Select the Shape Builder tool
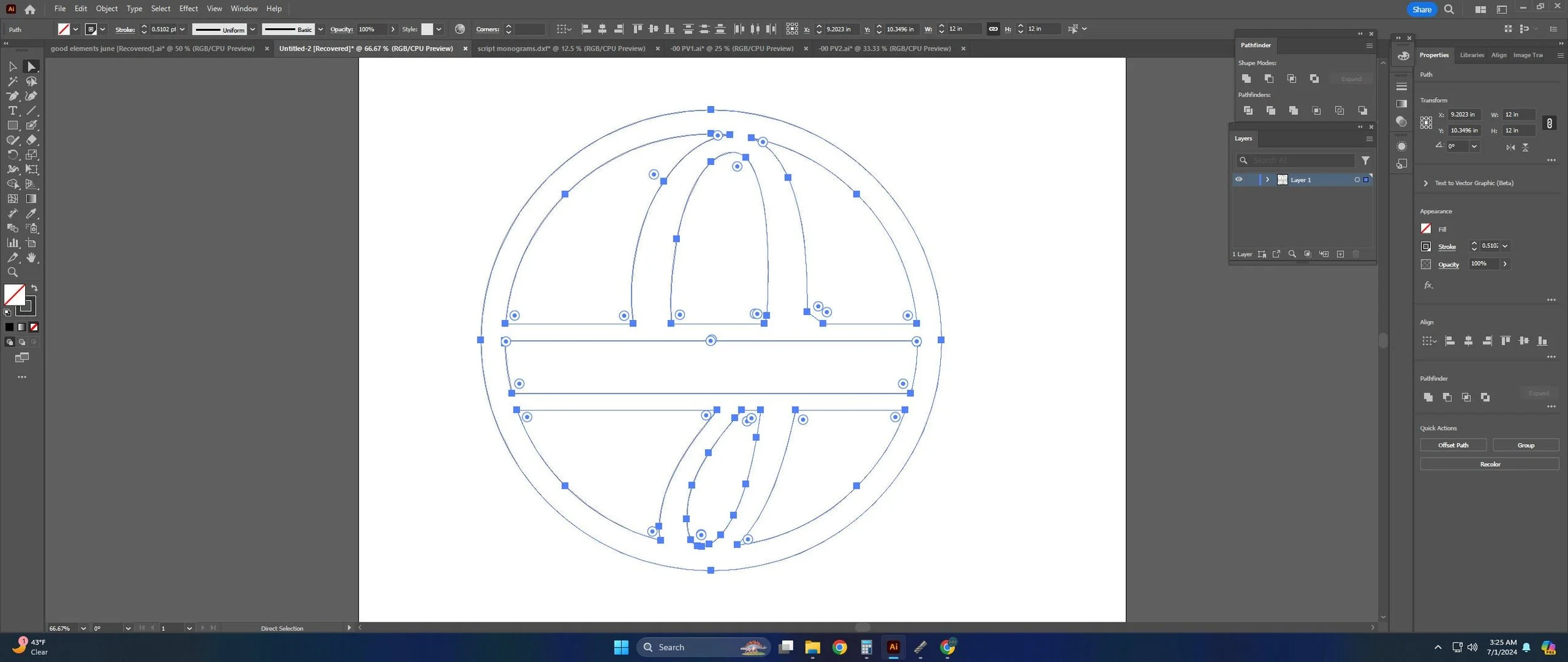This screenshot has width=1568, height=662. (13, 184)
